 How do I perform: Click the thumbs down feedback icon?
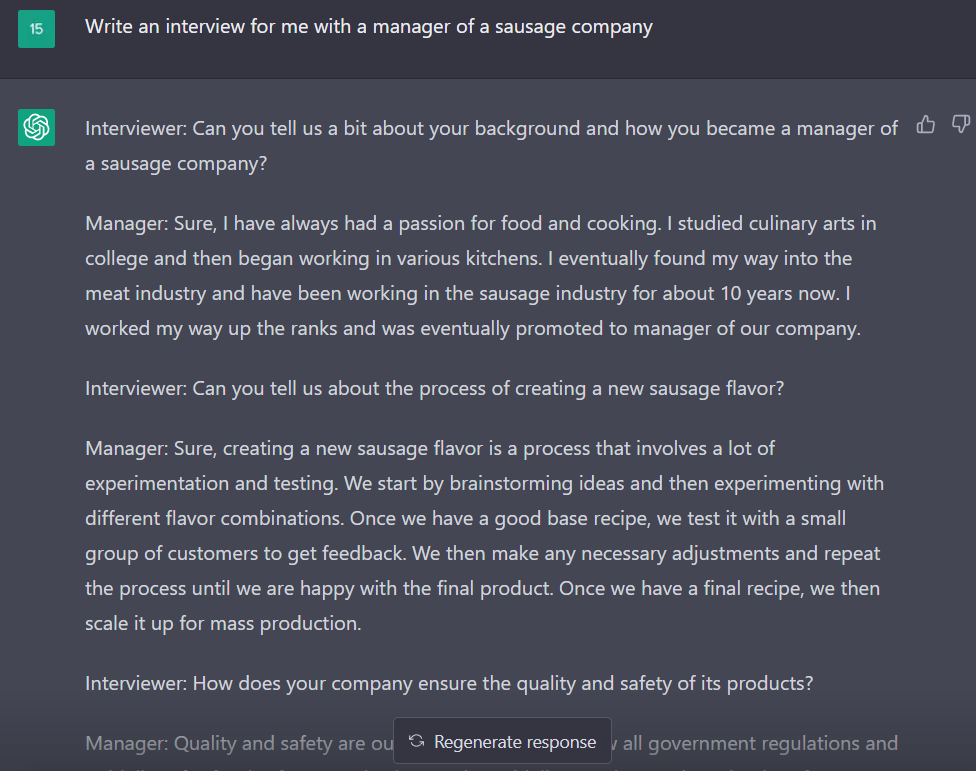(x=960, y=125)
